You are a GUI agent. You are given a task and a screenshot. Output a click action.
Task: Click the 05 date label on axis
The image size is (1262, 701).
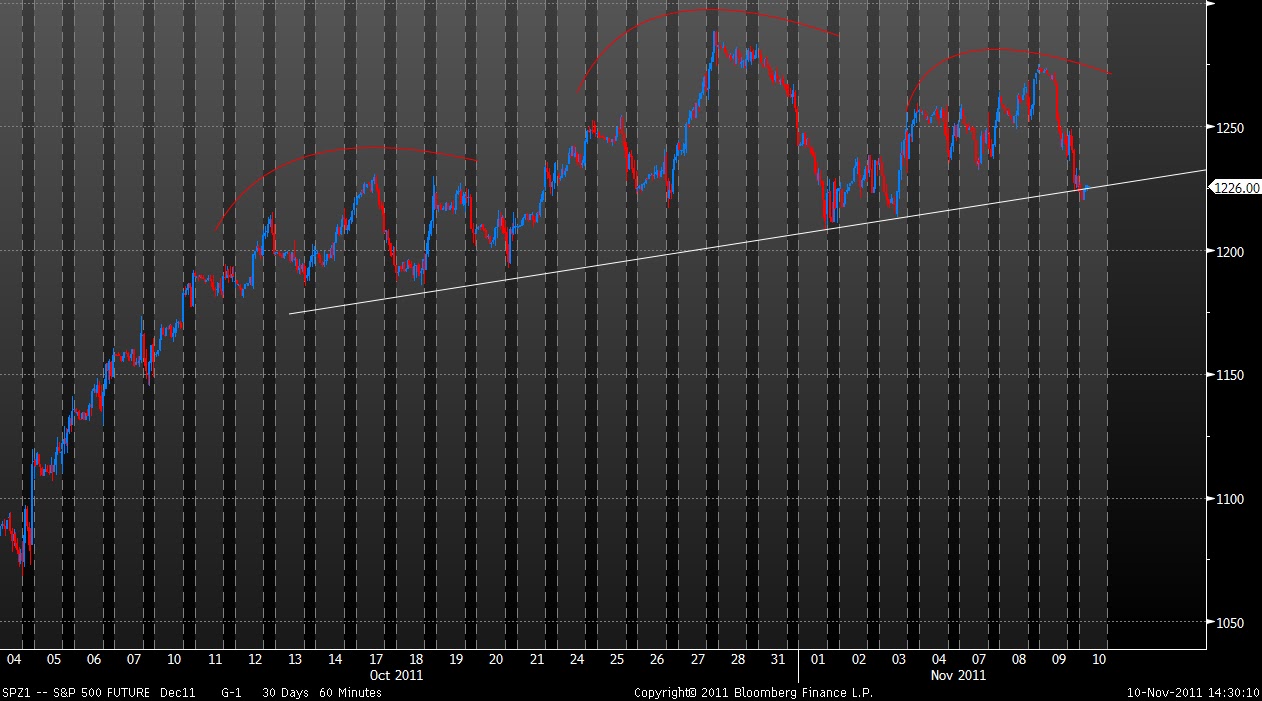pos(54,660)
